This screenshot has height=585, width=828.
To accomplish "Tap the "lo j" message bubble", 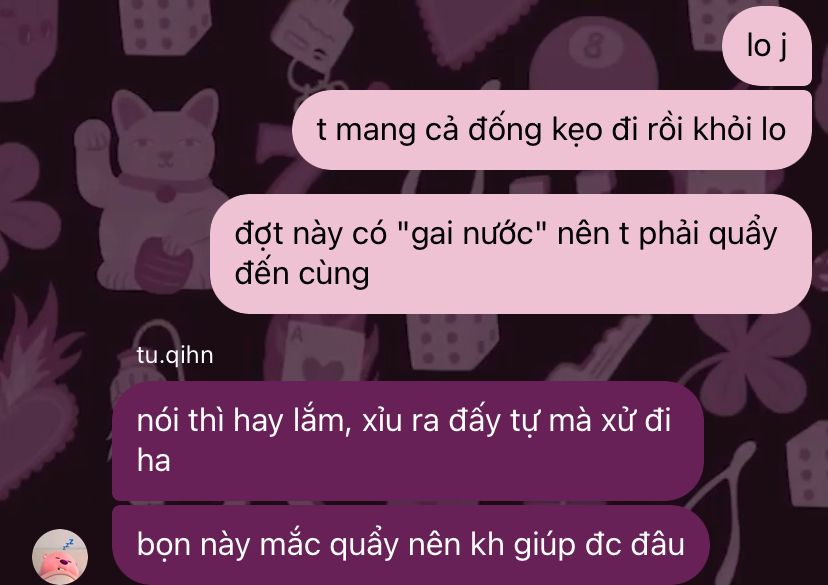I will point(766,46).
